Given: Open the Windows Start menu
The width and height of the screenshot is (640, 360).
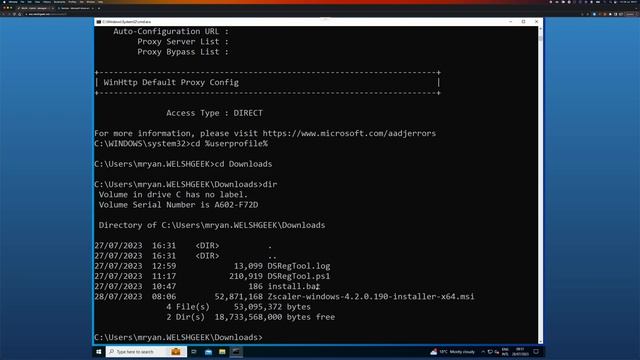Looking at the screenshot, I should tap(98, 351).
